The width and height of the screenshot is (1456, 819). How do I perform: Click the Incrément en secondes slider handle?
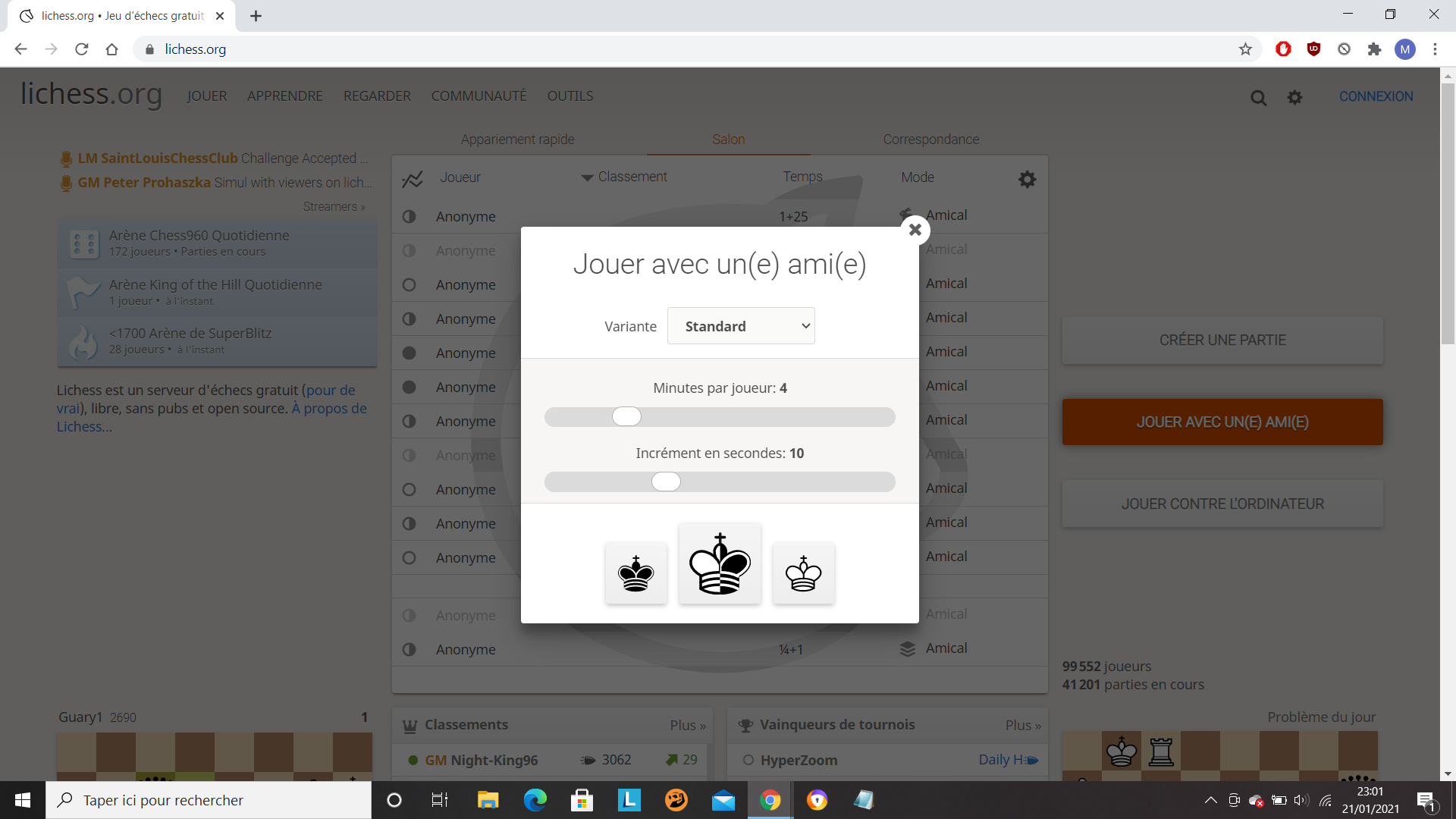666,482
